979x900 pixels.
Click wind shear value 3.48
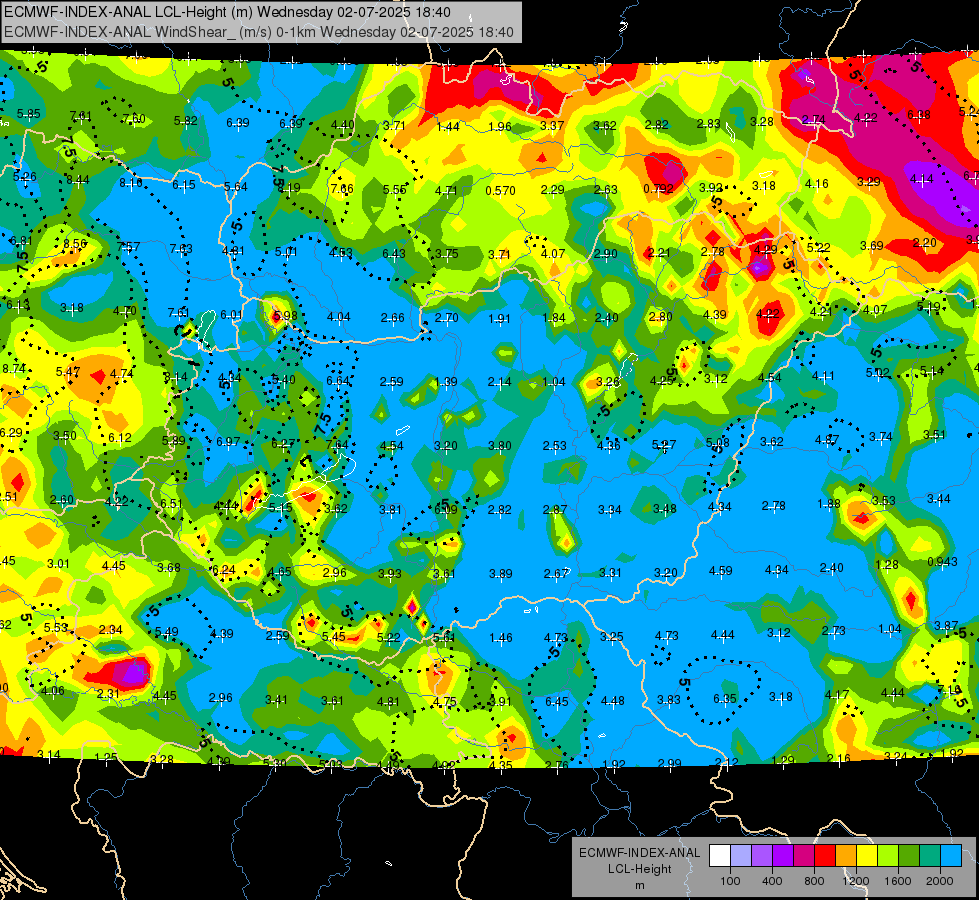664,508
